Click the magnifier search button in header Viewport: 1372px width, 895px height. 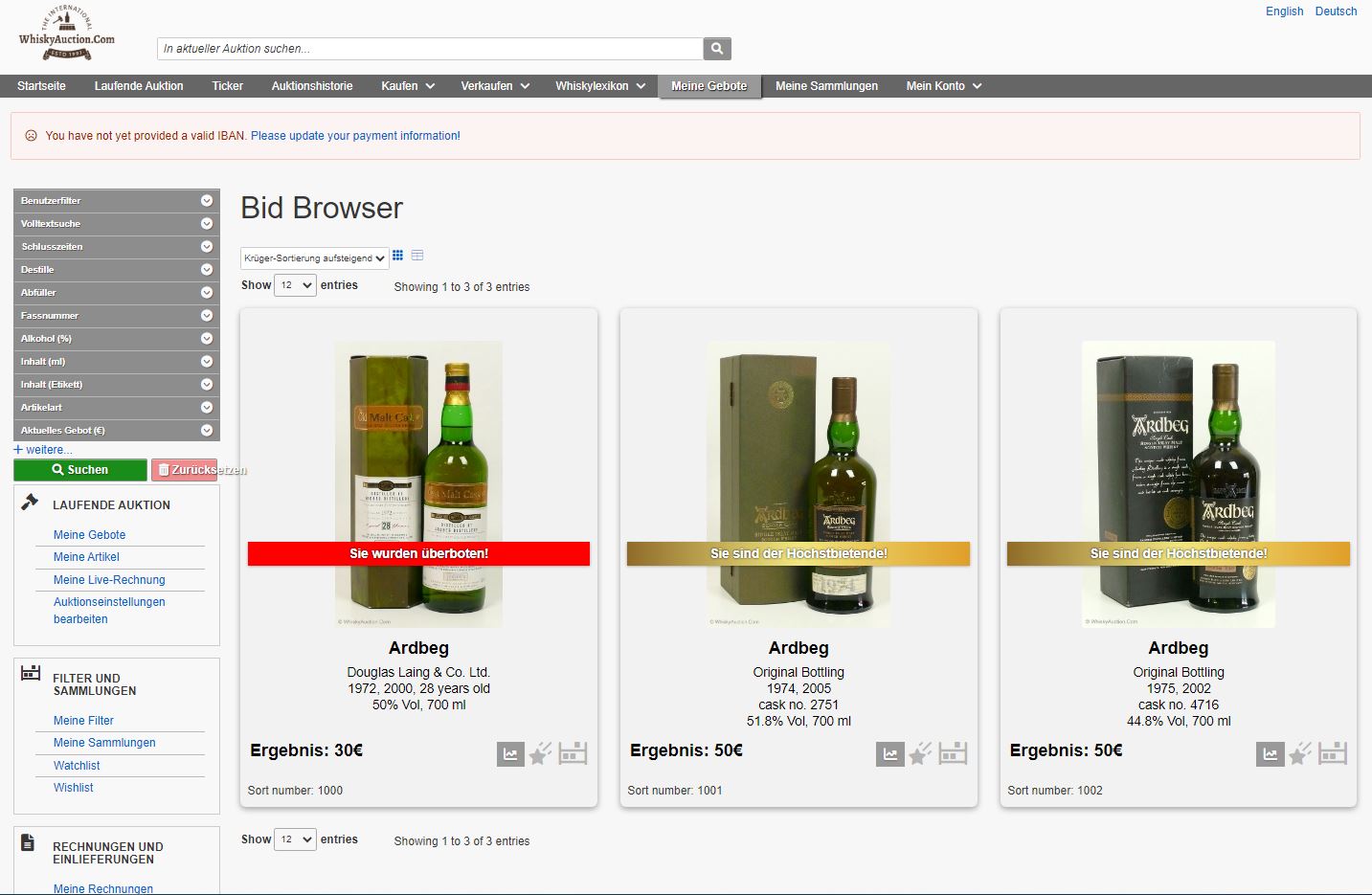(x=717, y=49)
